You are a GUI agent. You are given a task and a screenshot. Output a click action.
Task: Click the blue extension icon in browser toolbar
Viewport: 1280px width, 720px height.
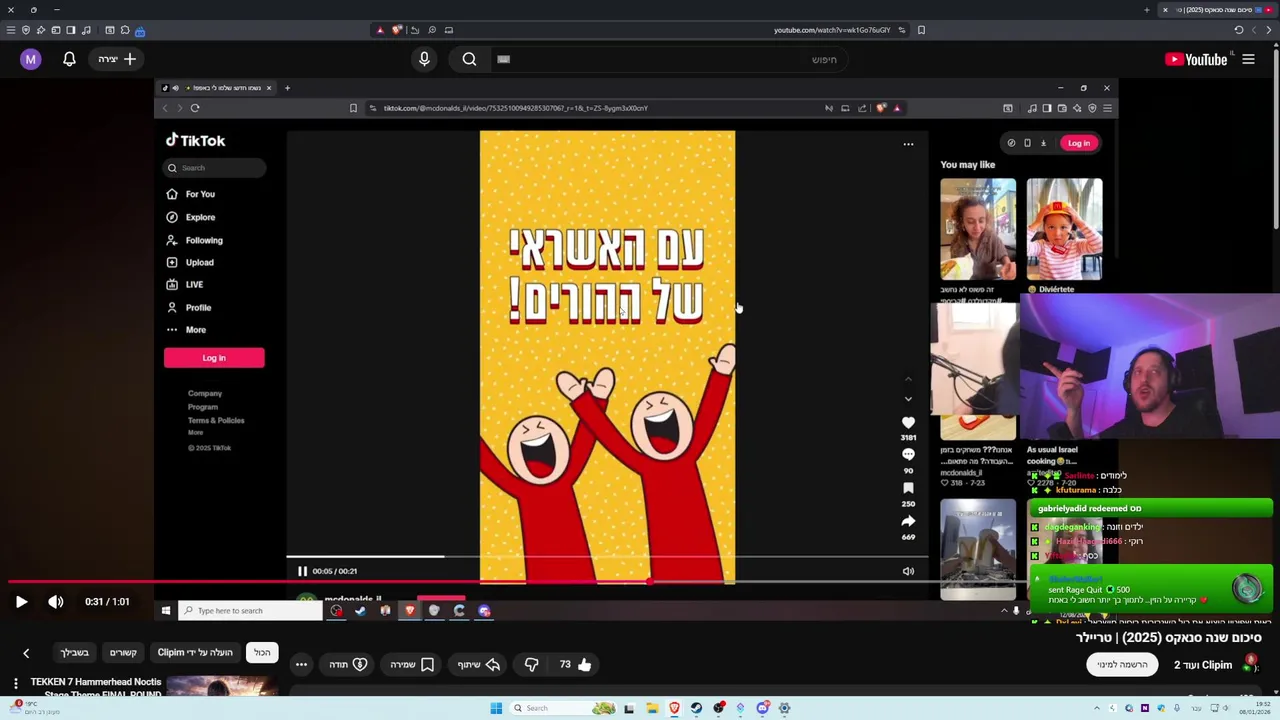coord(140,31)
